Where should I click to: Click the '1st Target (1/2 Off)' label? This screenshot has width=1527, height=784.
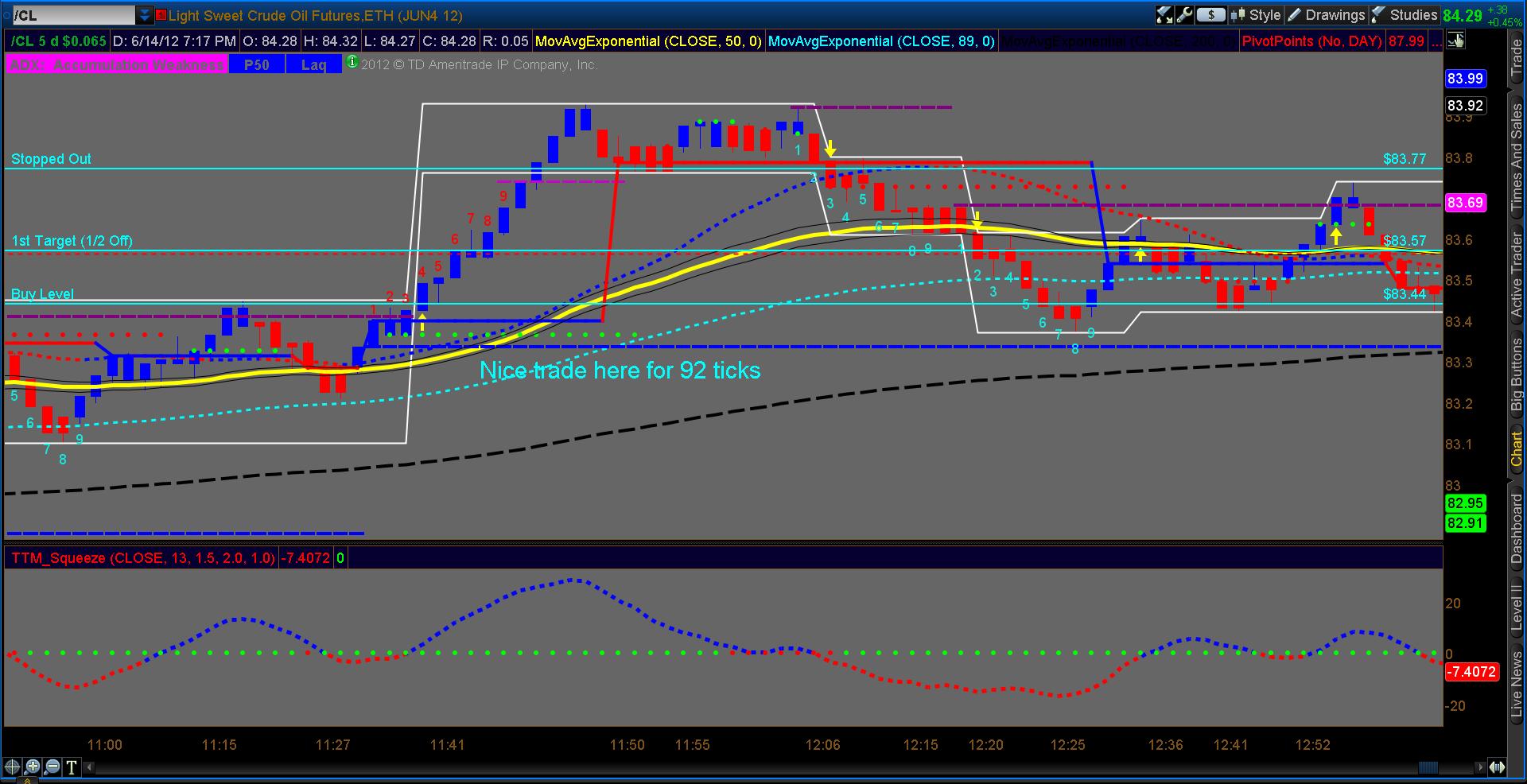coord(72,241)
